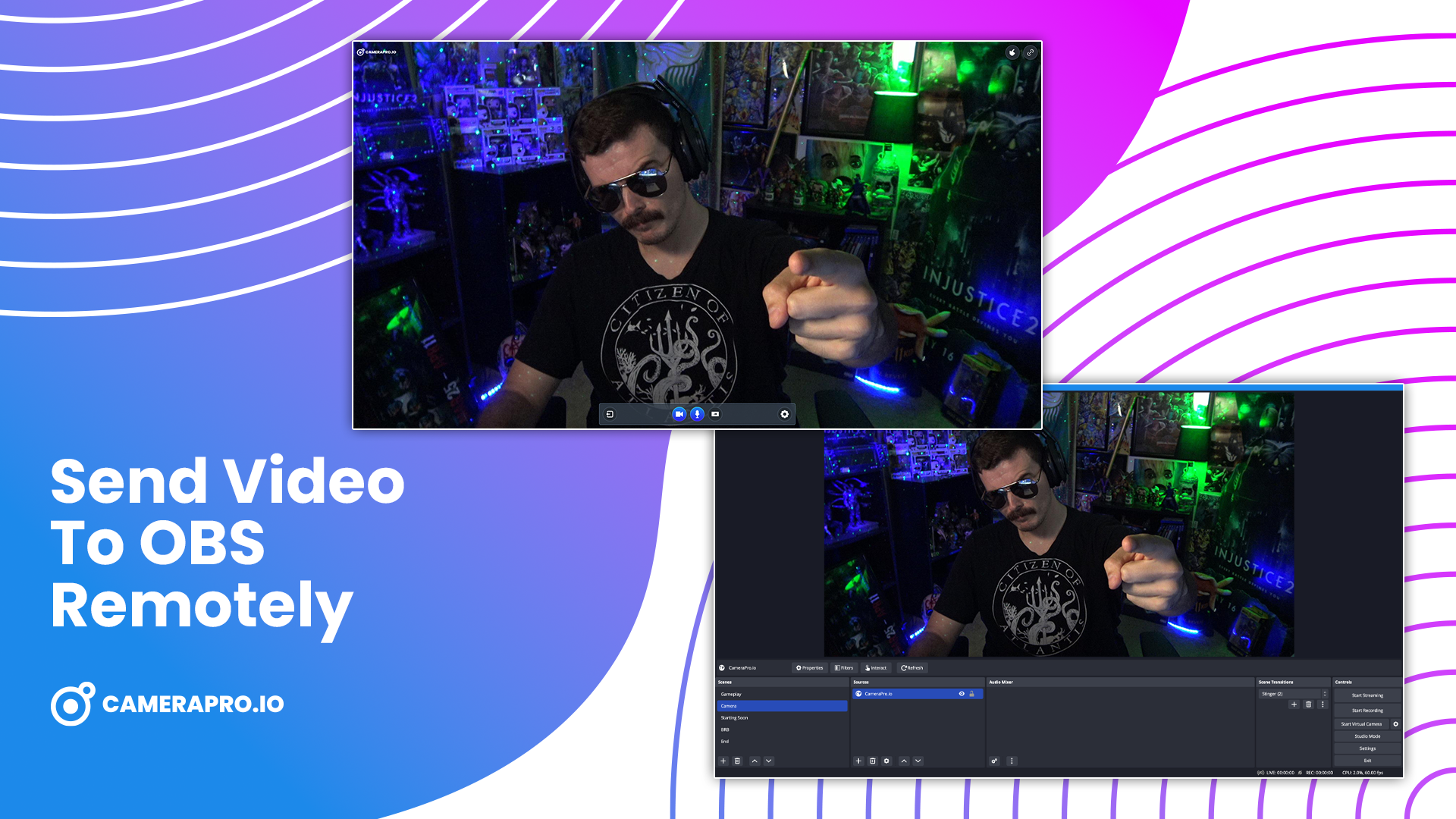1456x819 pixels.
Task: Click the Start Streaming button
Action: pos(1367,695)
